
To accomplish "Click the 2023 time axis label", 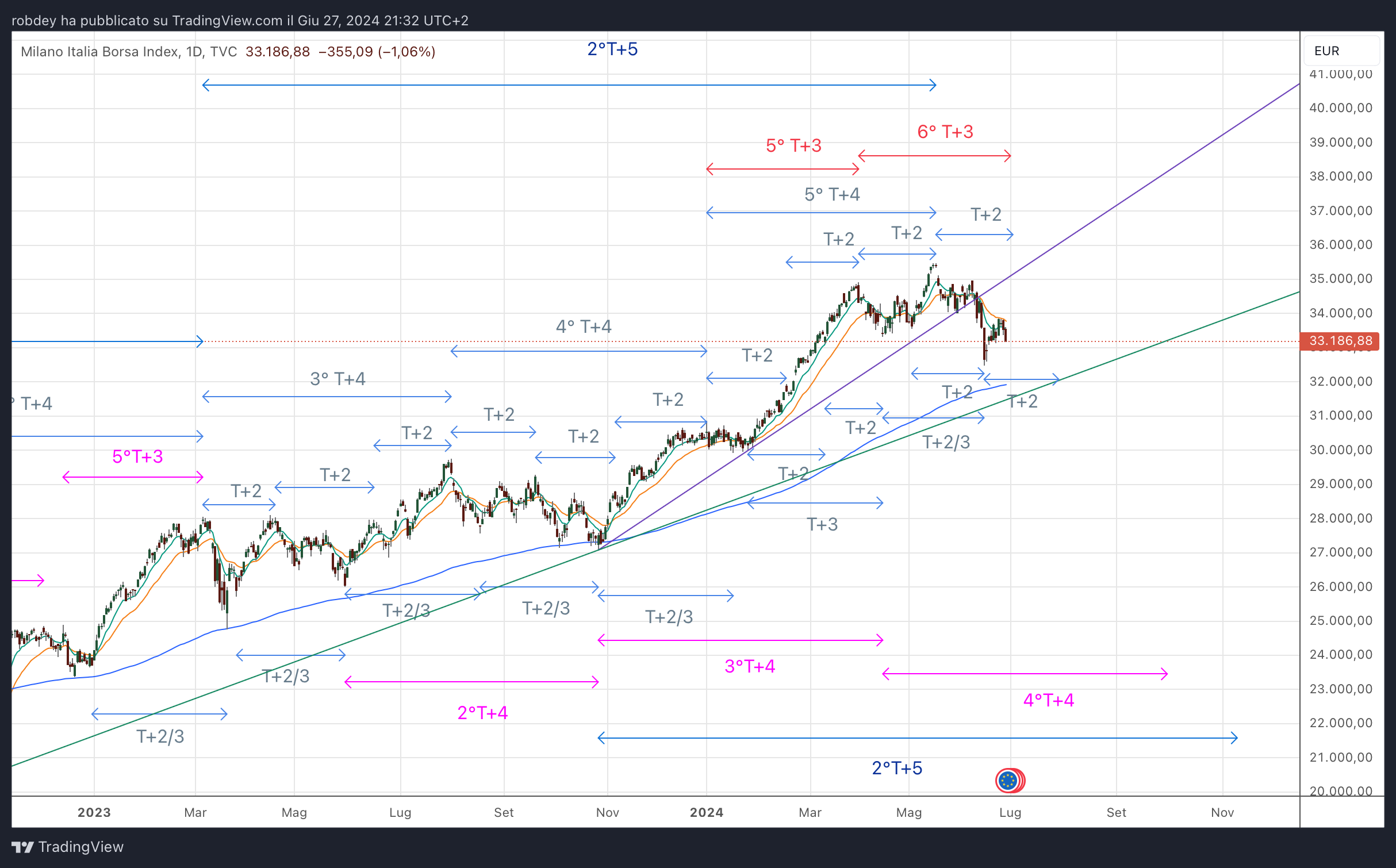I will pyautogui.click(x=94, y=813).
